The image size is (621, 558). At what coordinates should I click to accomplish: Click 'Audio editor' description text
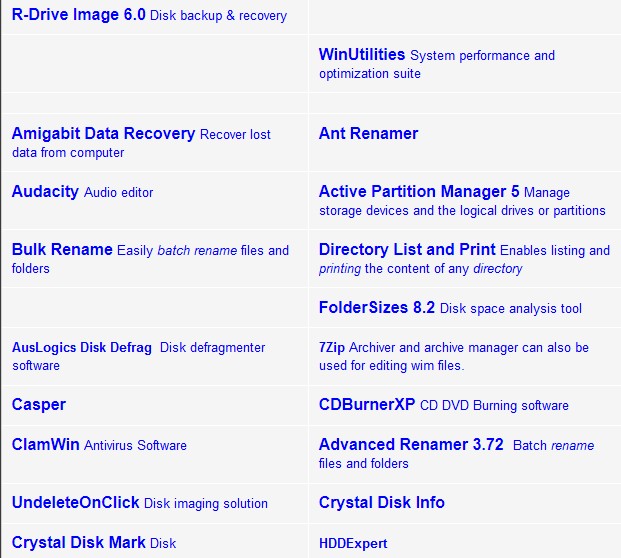point(118,192)
